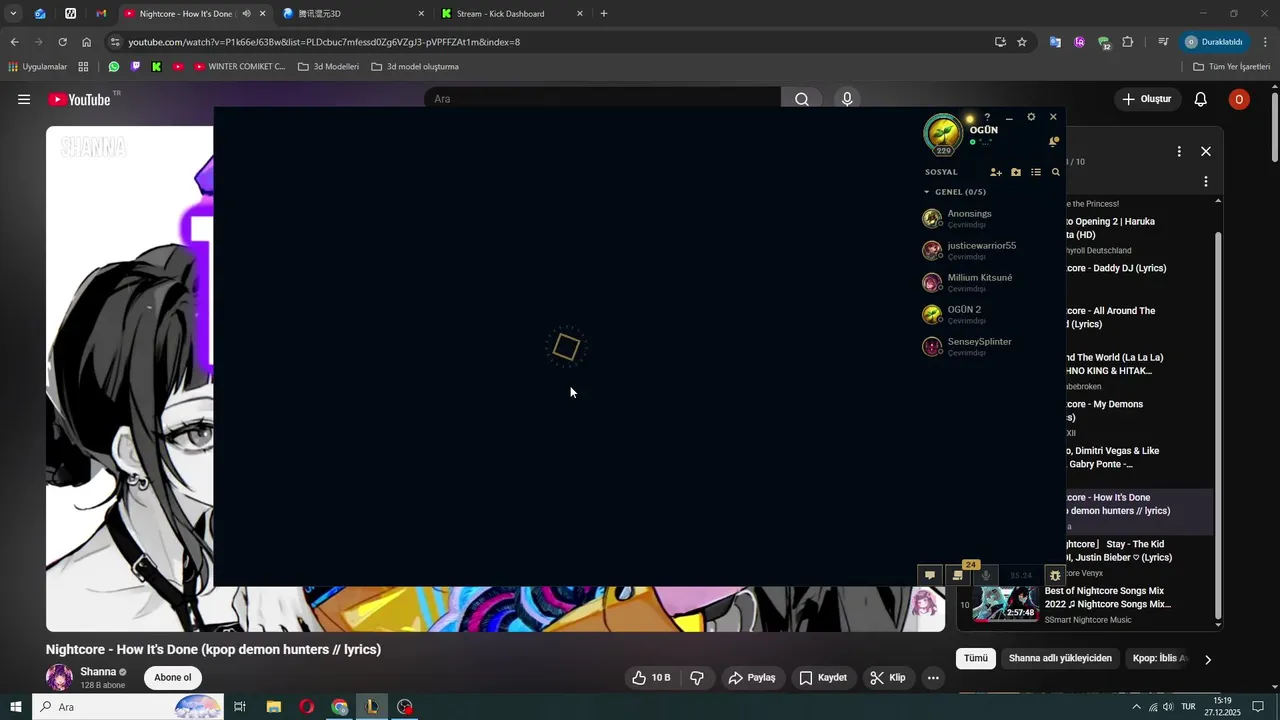Click Paylaş share button
This screenshot has height=720, width=1280.
(752, 678)
